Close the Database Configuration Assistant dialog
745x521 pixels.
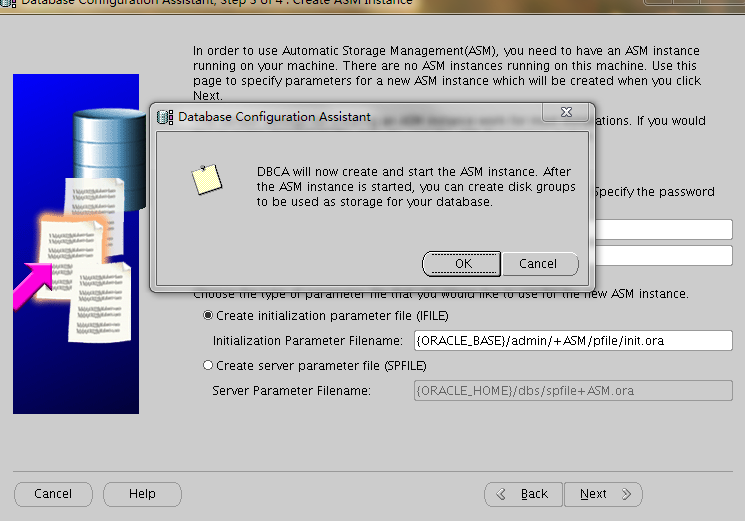pos(566,112)
